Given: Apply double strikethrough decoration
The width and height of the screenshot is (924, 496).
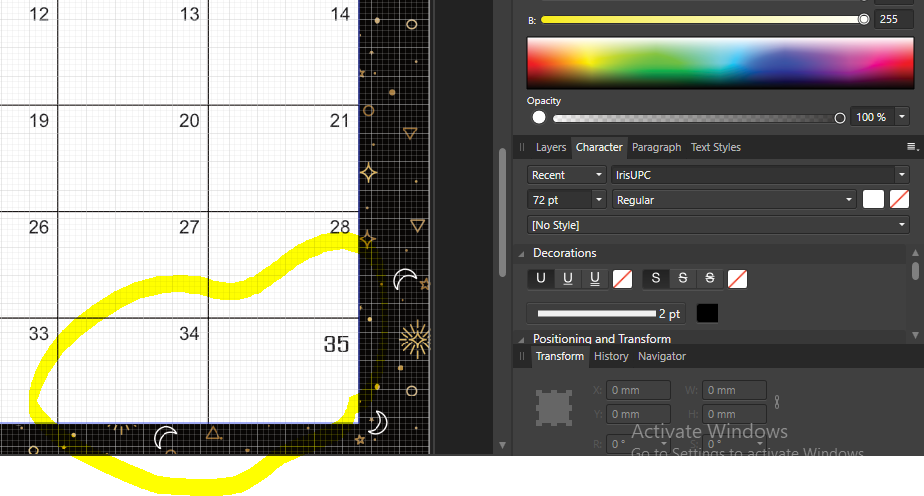Looking at the screenshot, I should tap(710, 279).
